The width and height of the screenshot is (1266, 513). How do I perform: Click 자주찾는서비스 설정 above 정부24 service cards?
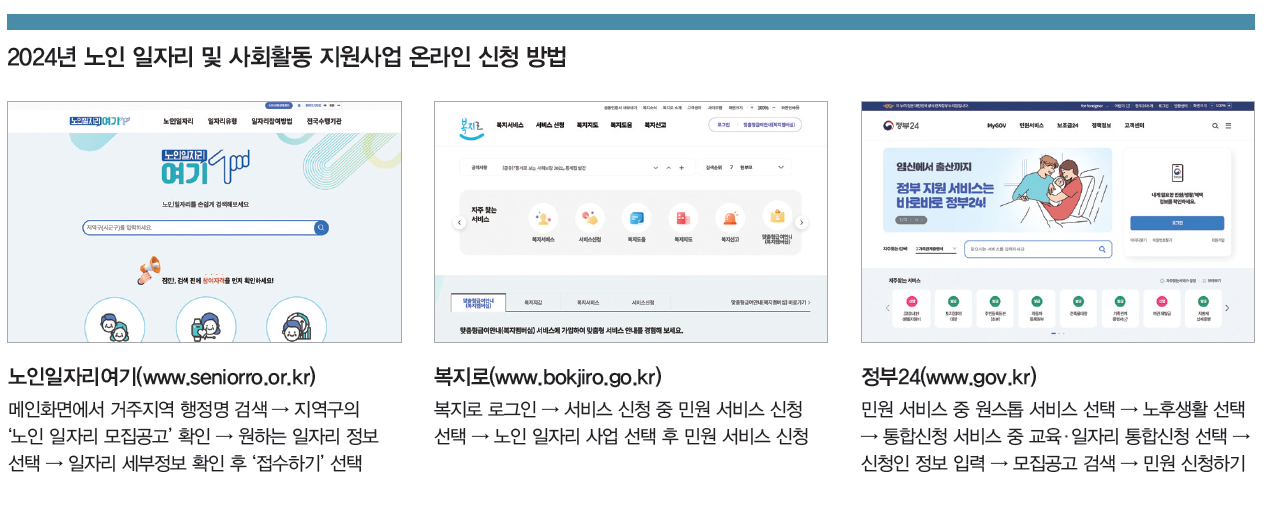[x=1176, y=281]
